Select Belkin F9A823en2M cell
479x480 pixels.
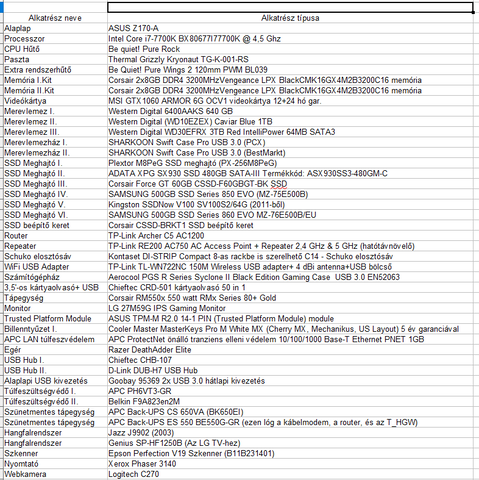tap(290, 401)
